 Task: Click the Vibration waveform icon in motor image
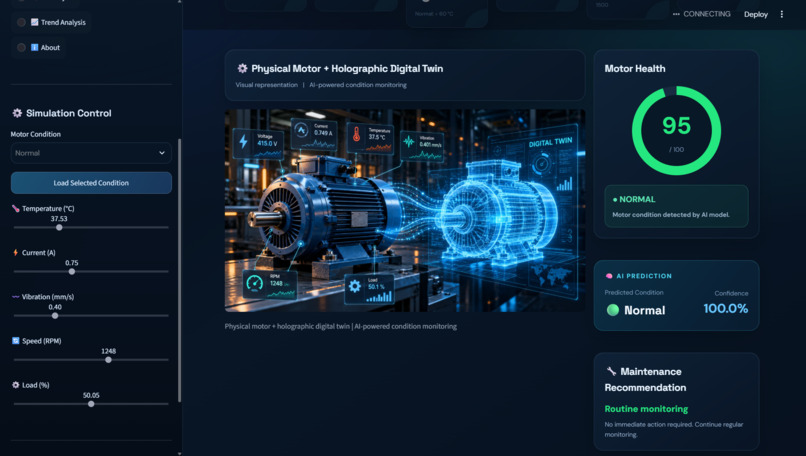[409, 141]
